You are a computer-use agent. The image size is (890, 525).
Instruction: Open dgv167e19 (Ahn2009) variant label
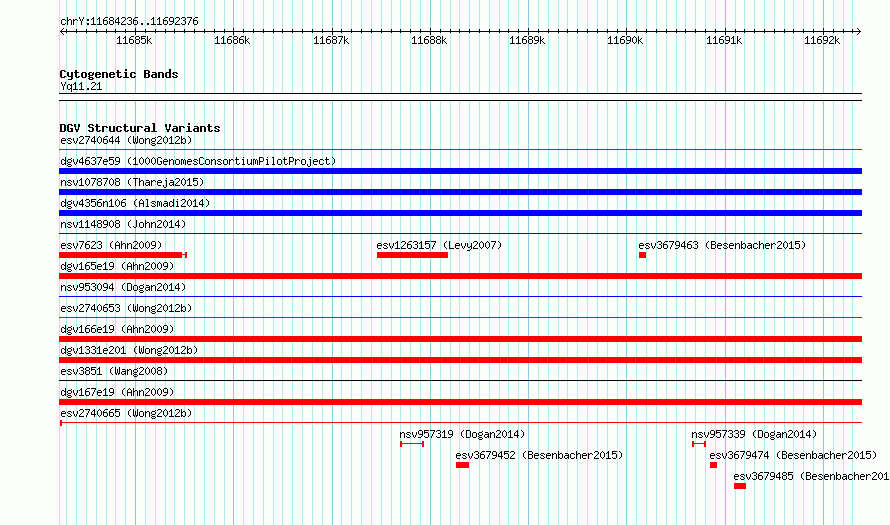(117, 392)
